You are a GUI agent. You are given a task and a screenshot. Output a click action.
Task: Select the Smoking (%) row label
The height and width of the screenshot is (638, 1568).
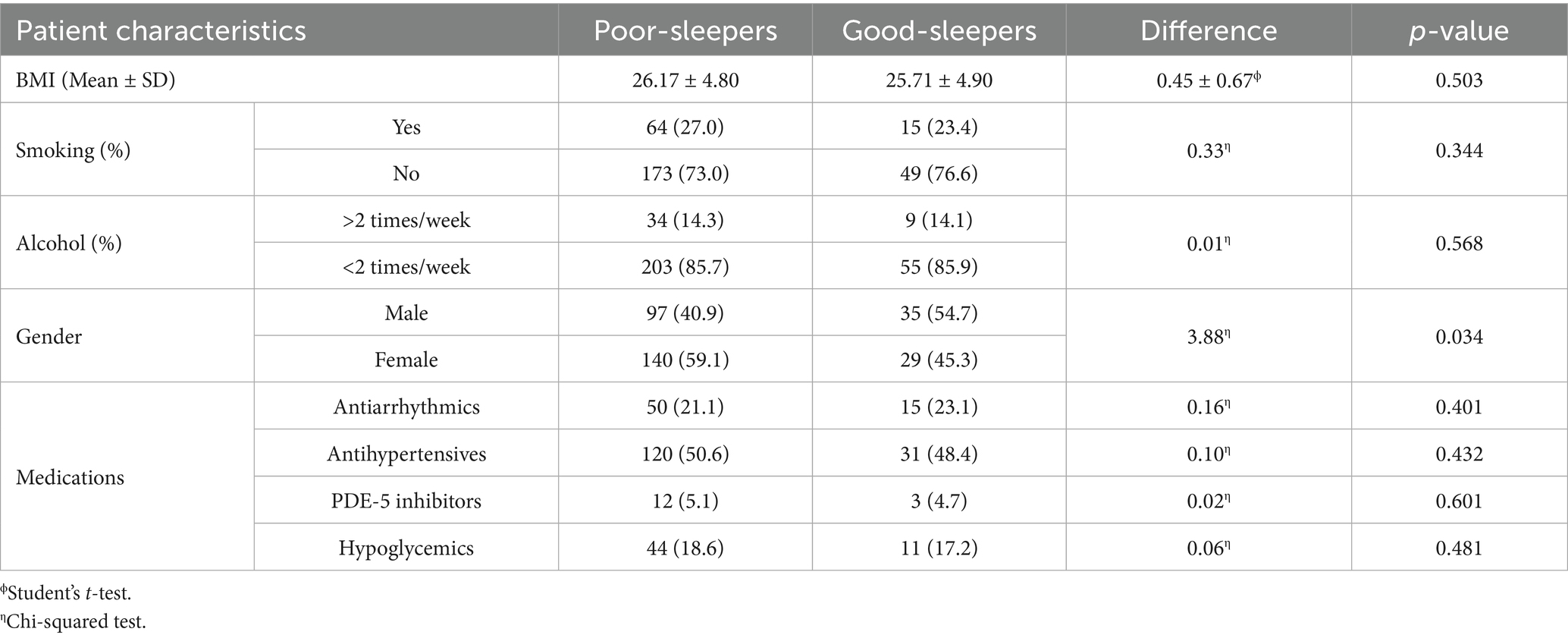pyautogui.click(x=73, y=150)
